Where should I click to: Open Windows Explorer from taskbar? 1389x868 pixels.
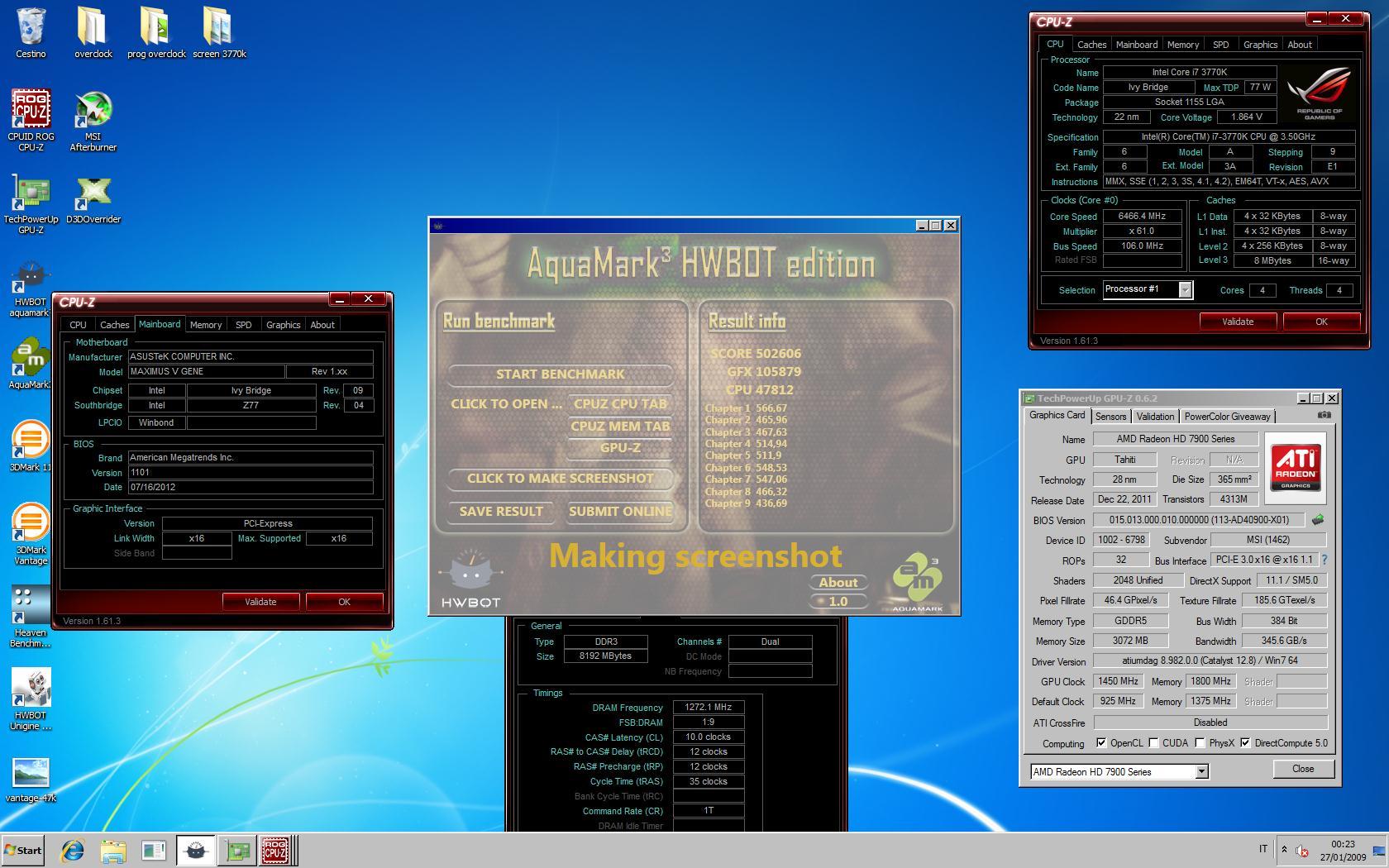coord(113,850)
